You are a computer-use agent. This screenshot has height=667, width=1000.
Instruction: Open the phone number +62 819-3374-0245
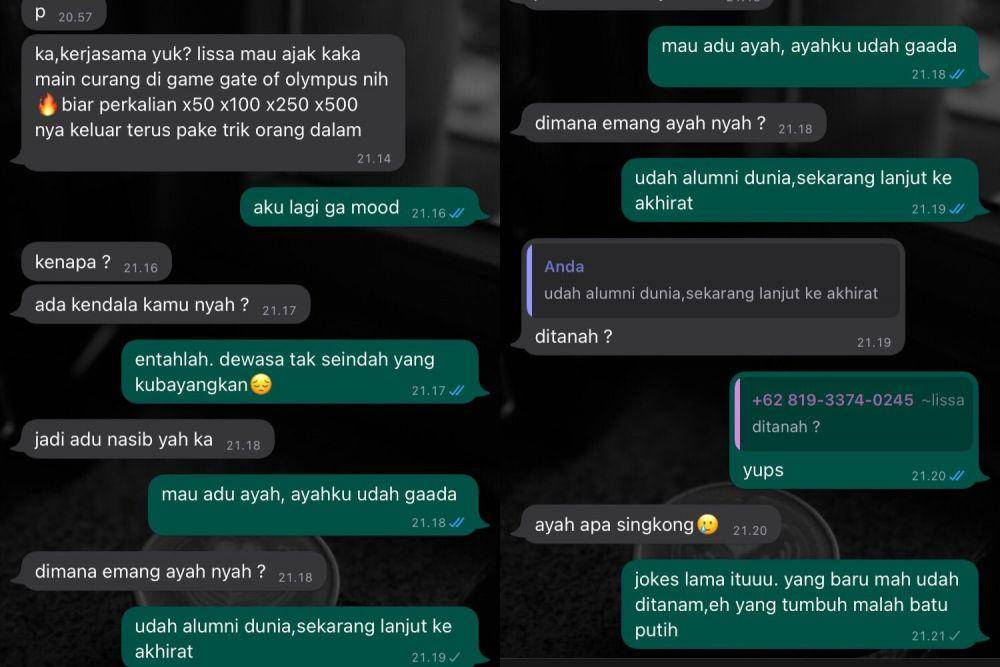point(832,400)
